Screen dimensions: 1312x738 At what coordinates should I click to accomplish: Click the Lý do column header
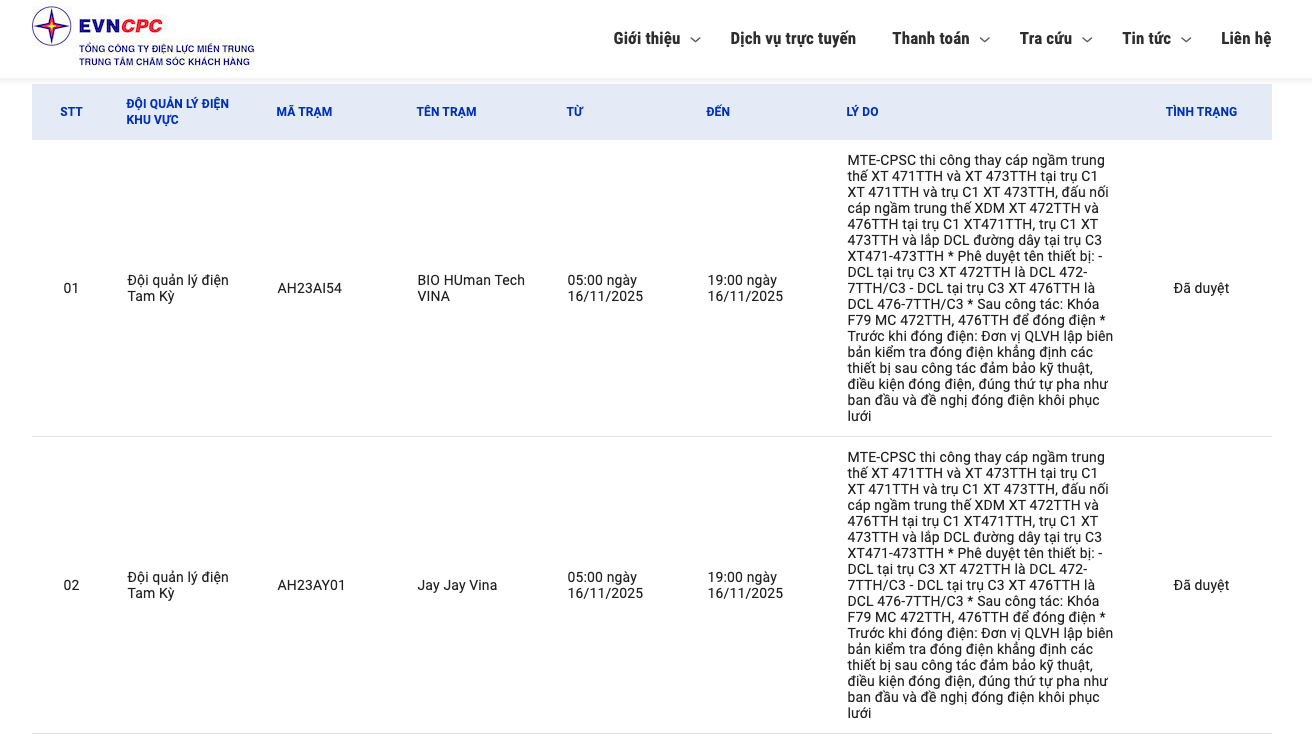(862, 112)
